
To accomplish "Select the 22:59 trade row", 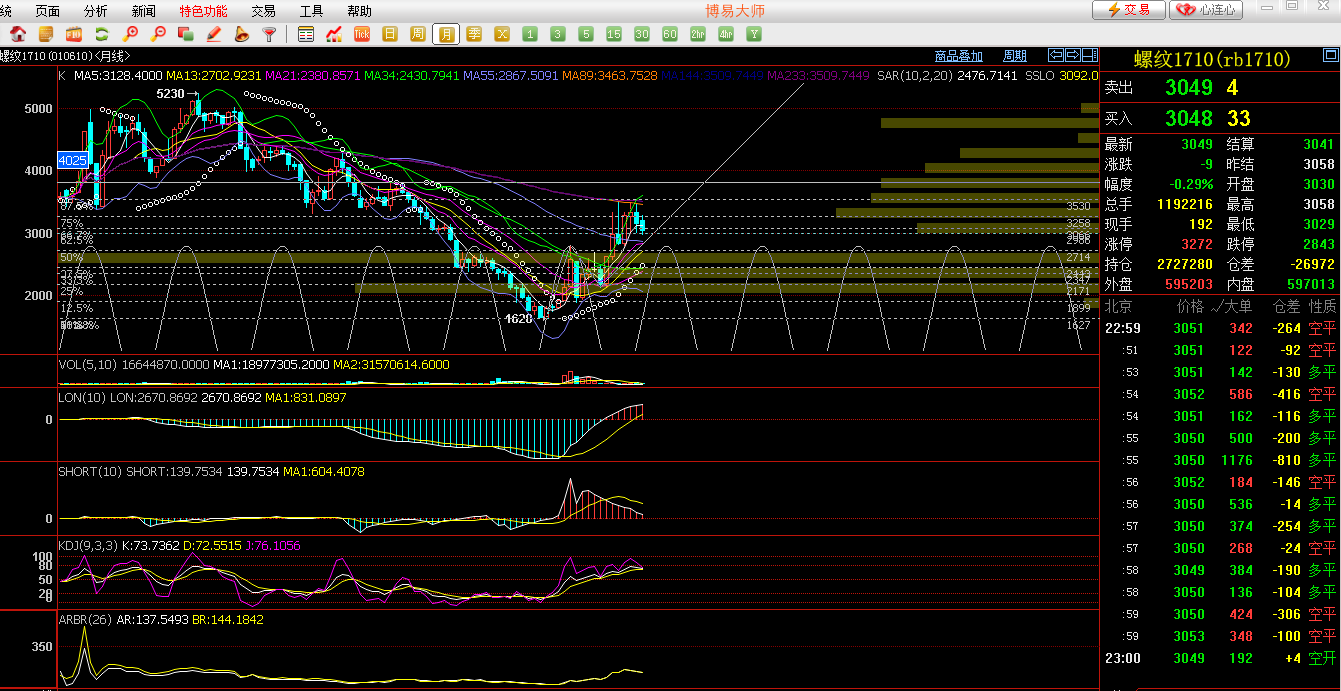I will [1220, 328].
